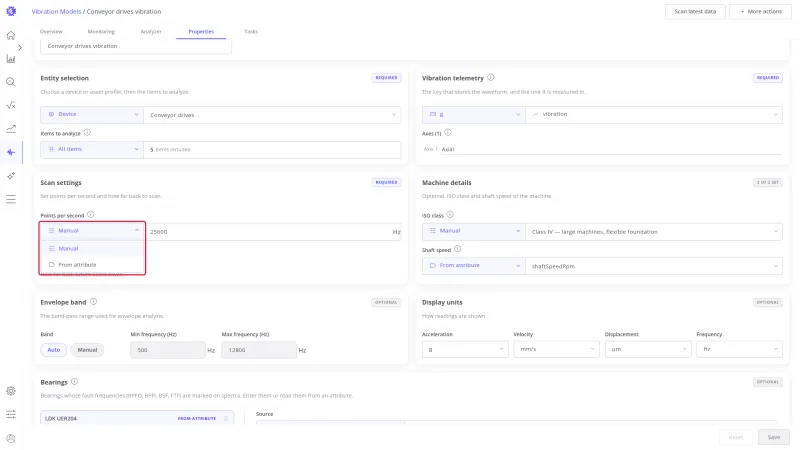
Task: Open the All items dropdown
Action: tap(92, 149)
